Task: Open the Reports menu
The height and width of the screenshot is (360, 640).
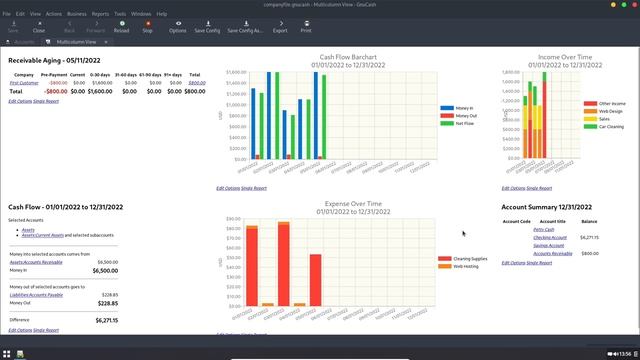Action: [x=100, y=14]
